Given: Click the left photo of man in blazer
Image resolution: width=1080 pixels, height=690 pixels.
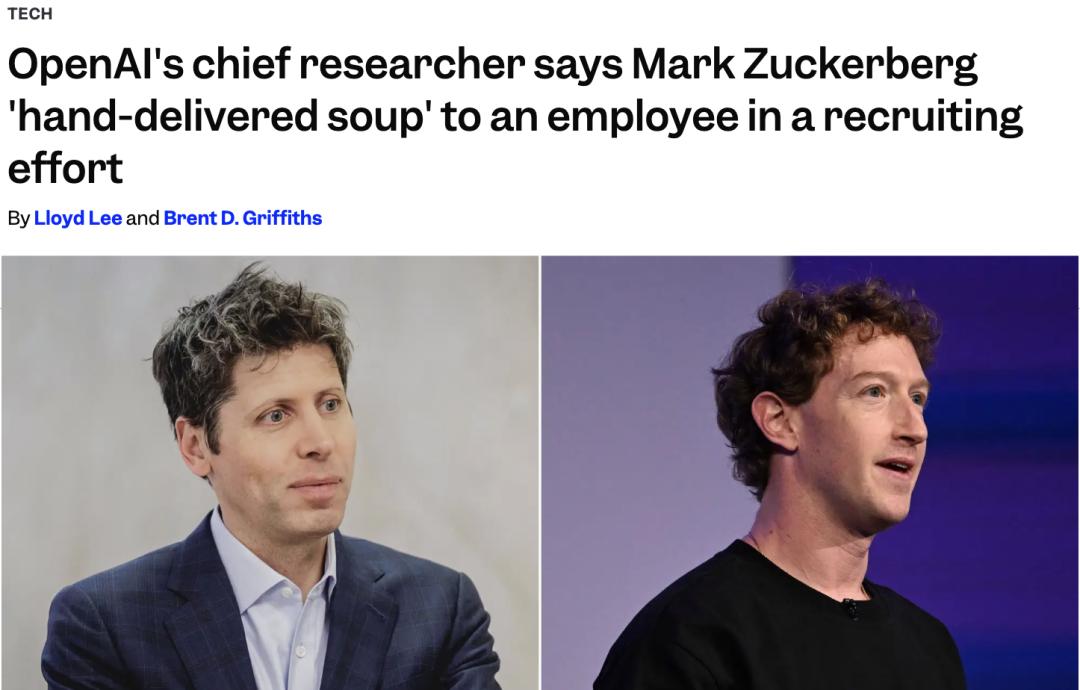Looking at the screenshot, I should pos(270,473).
